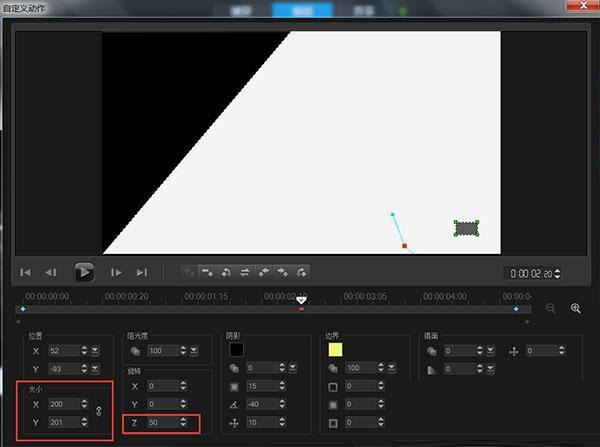Close the custom motion dialog

(x=583, y=5)
